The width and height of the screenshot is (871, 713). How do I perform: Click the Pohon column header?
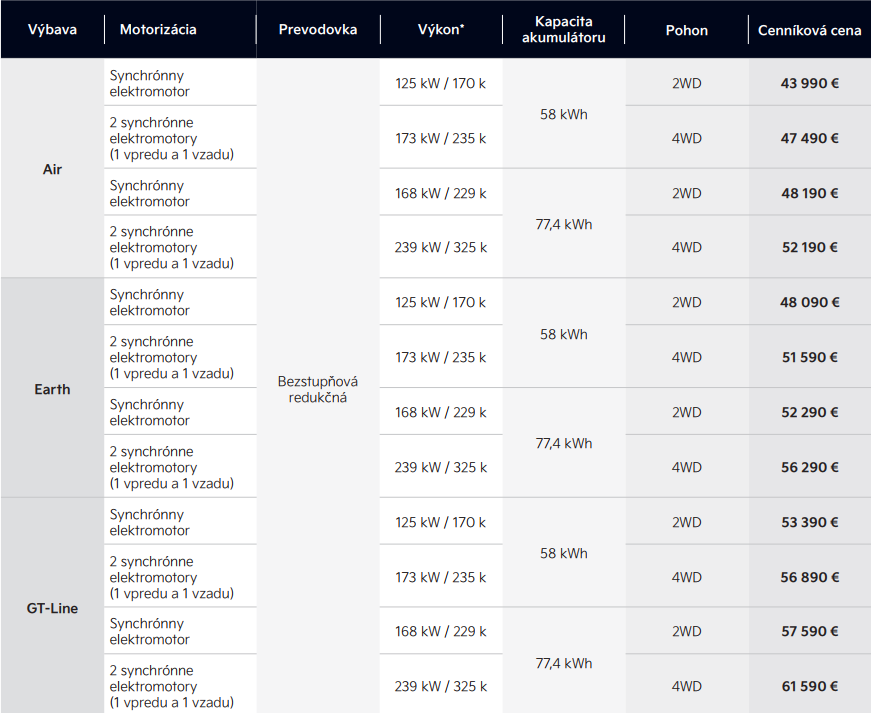click(687, 30)
